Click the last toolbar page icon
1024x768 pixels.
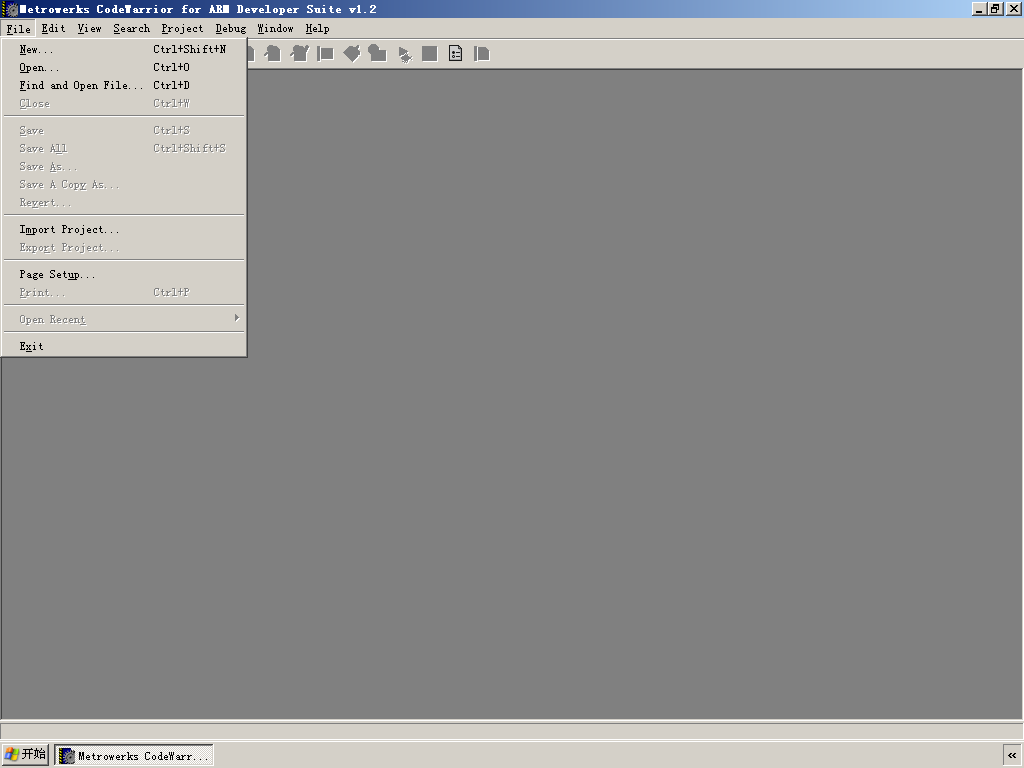point(482,54)
